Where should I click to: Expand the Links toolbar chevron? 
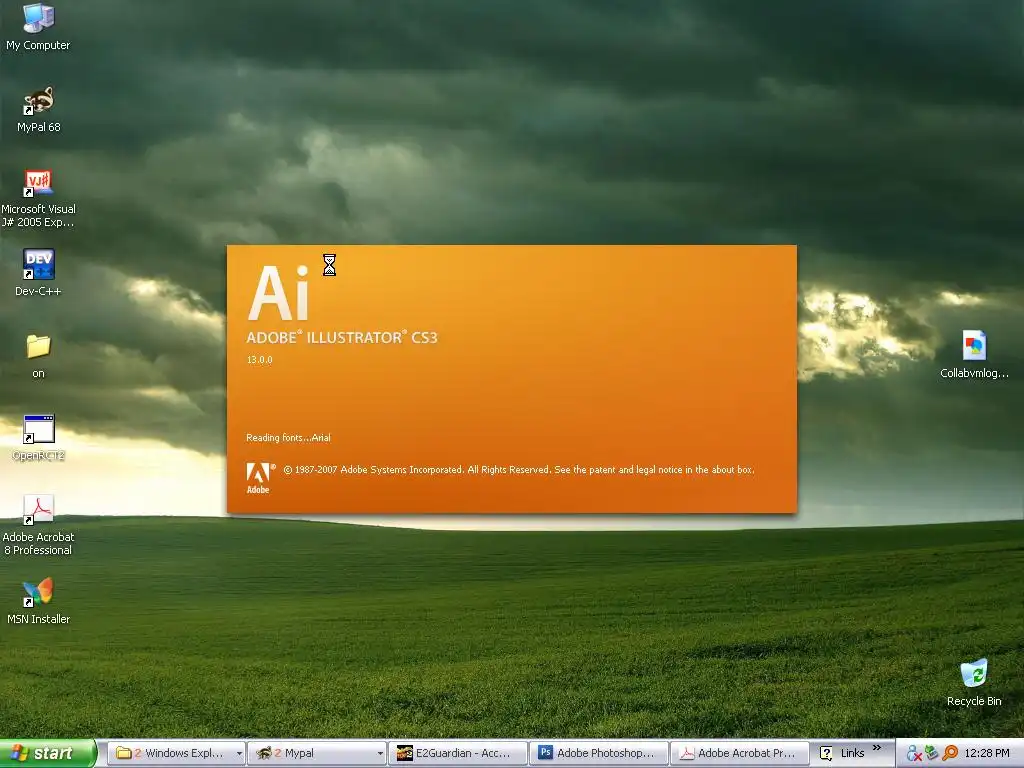(x=877, y=748)
